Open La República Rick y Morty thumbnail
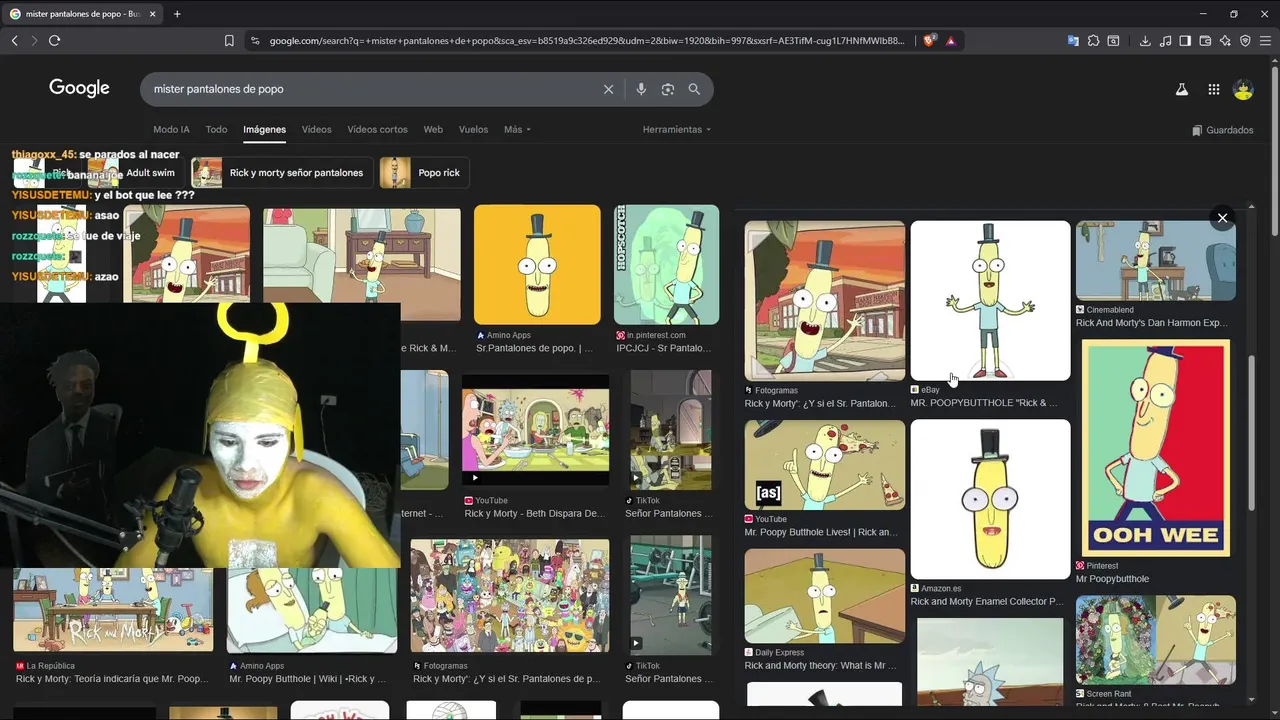 (113, 611)
